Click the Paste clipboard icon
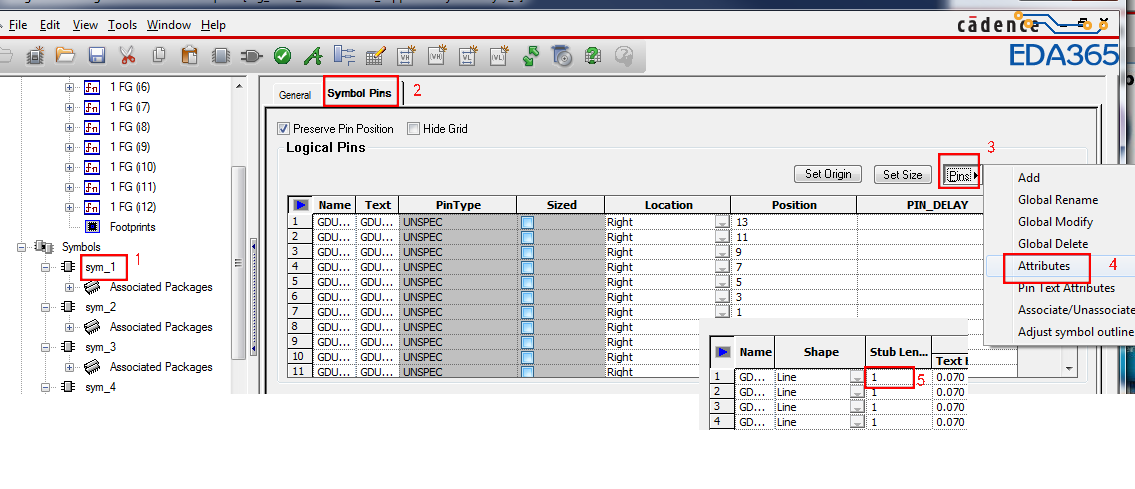The image size is (1135, 489). [x=190, y=55]
